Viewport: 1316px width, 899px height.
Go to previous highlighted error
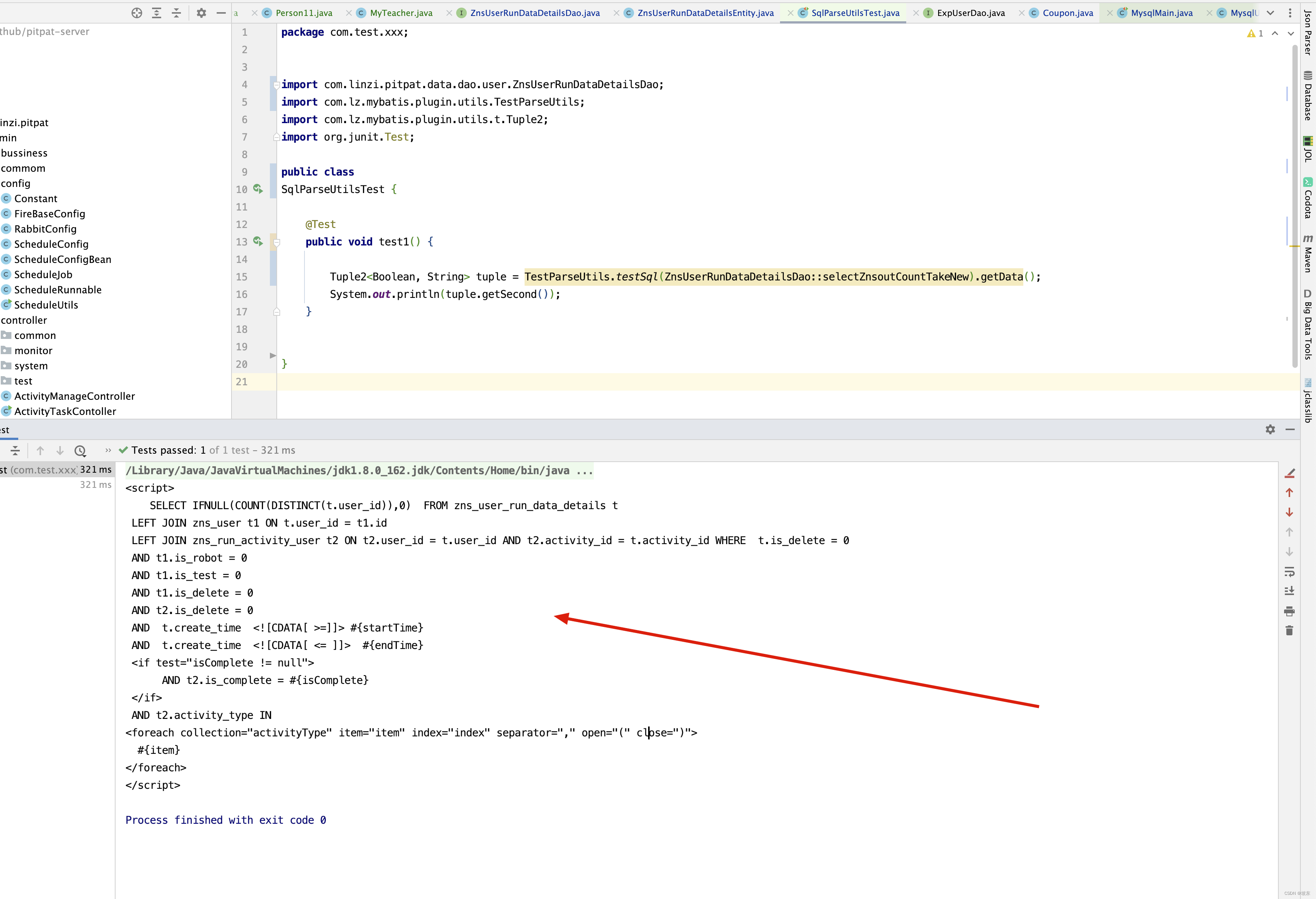pos(1275,33)
